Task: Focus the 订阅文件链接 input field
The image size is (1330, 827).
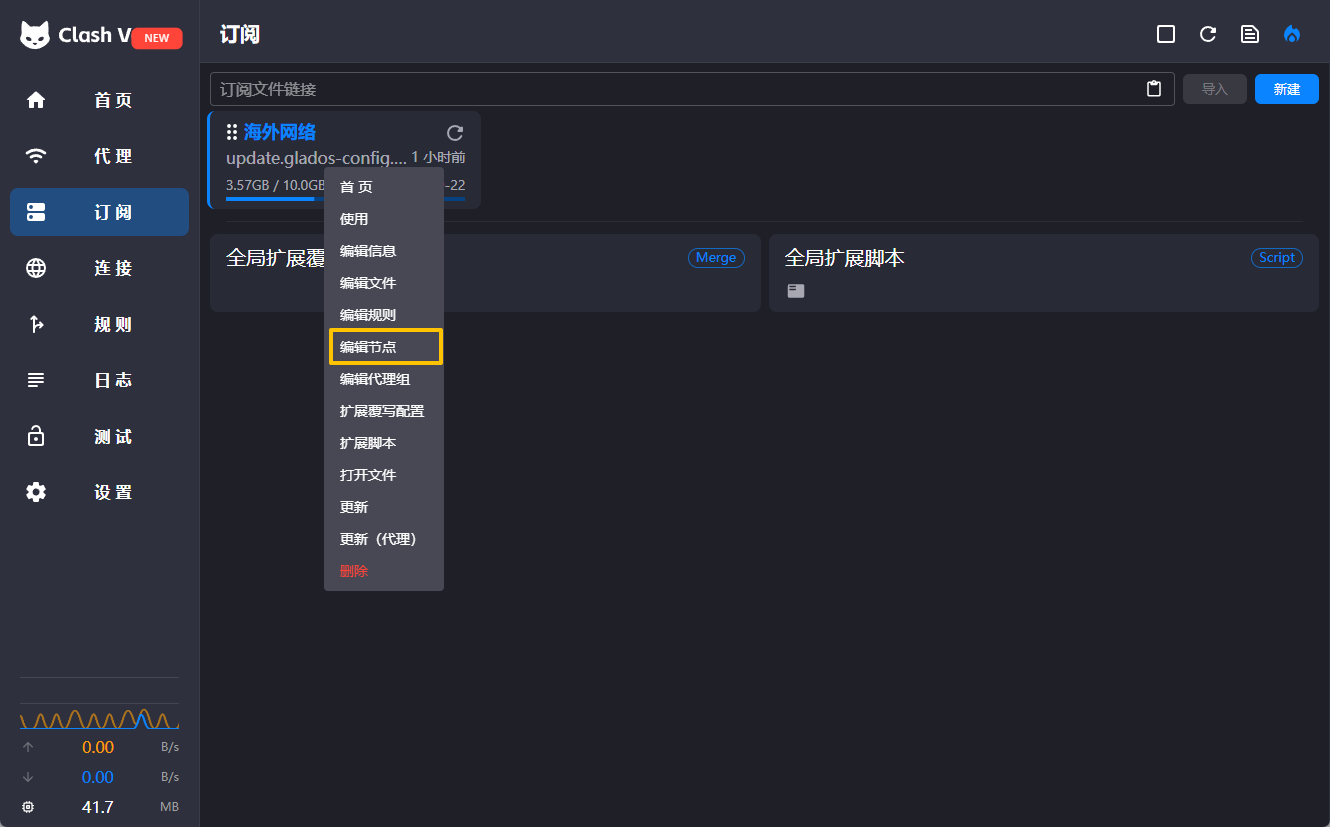Action: [x=692, y=89]
